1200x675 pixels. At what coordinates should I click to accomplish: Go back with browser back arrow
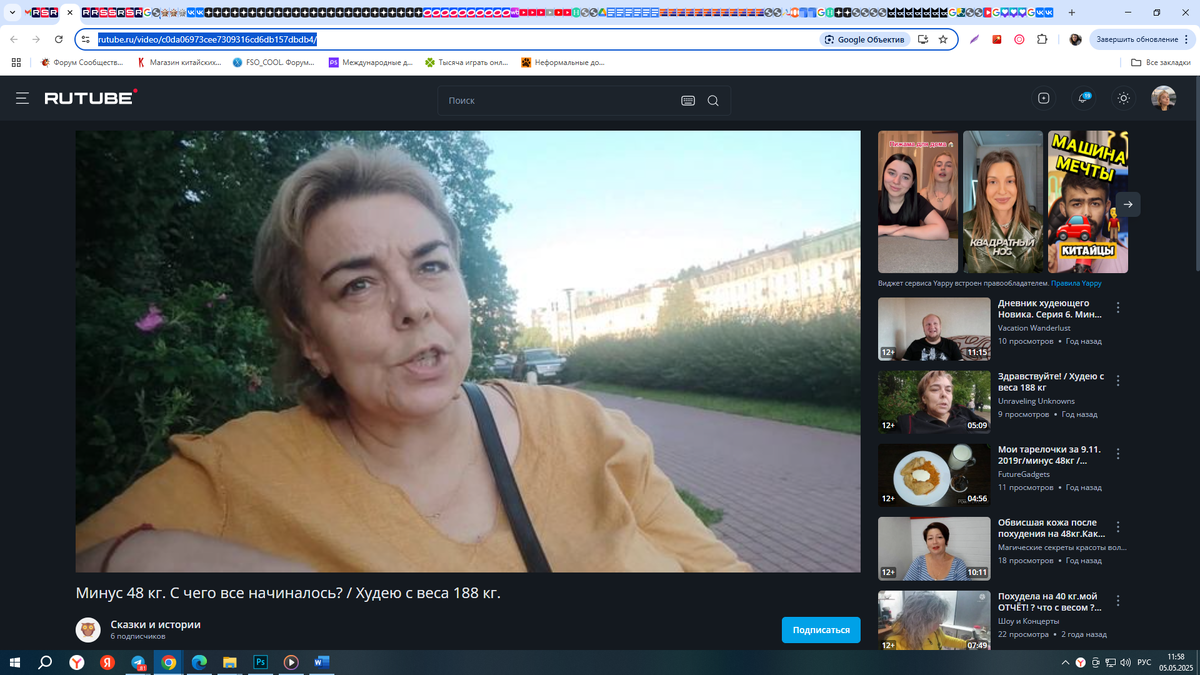click(x=13, y=39)
